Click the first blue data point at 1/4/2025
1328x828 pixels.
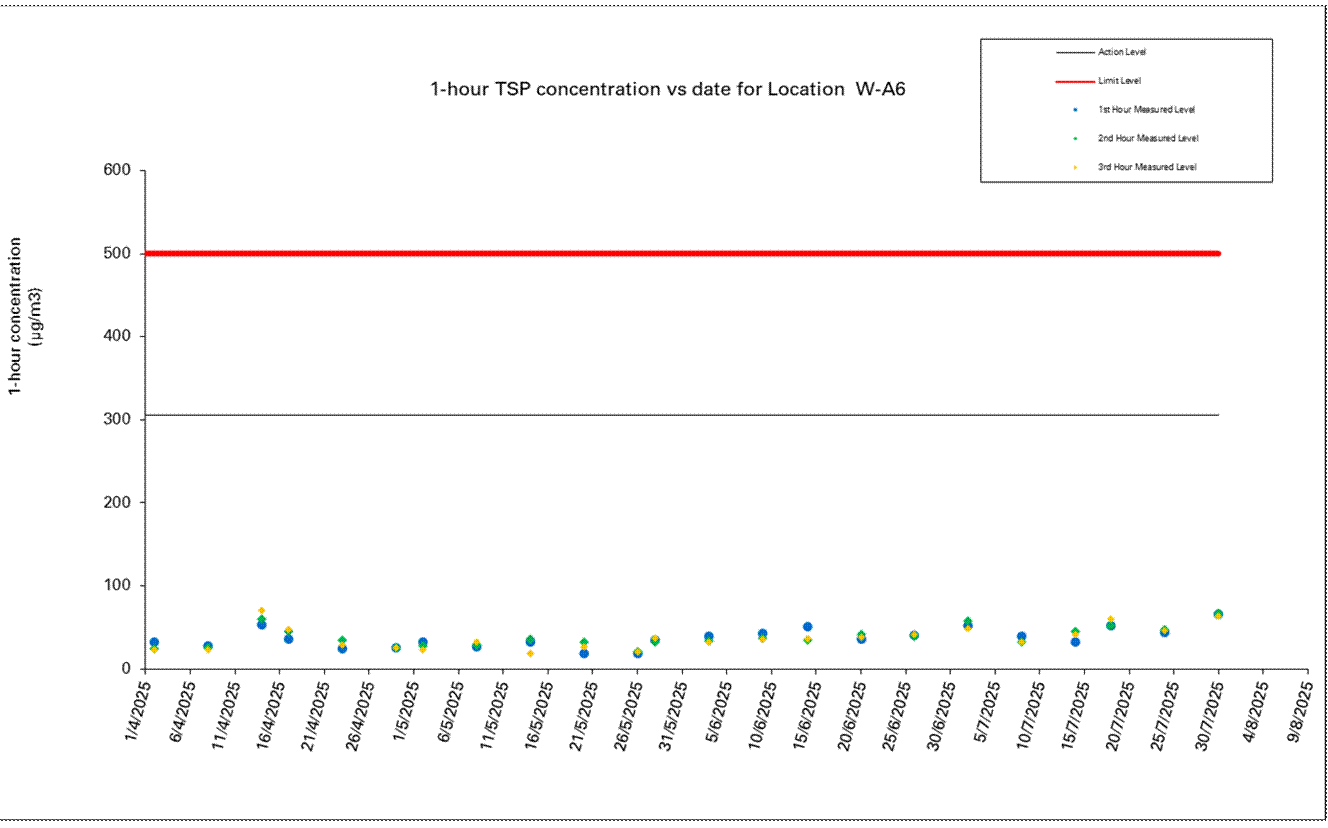point(154,642)
